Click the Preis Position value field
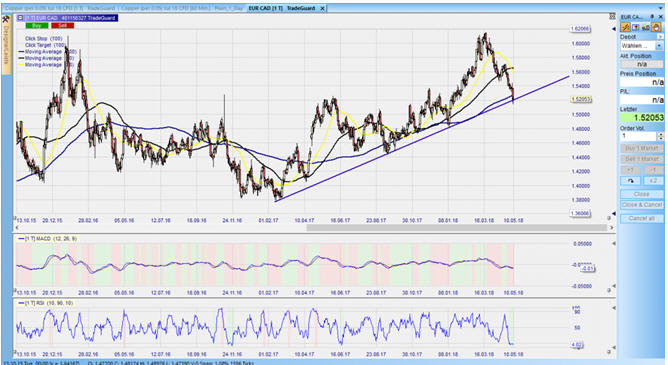 (x=642, y=82)
